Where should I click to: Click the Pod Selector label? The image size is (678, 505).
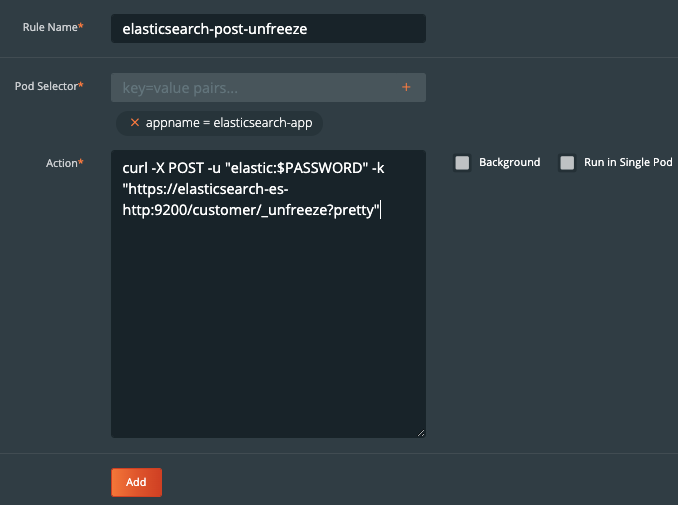(x=47, y=86)
